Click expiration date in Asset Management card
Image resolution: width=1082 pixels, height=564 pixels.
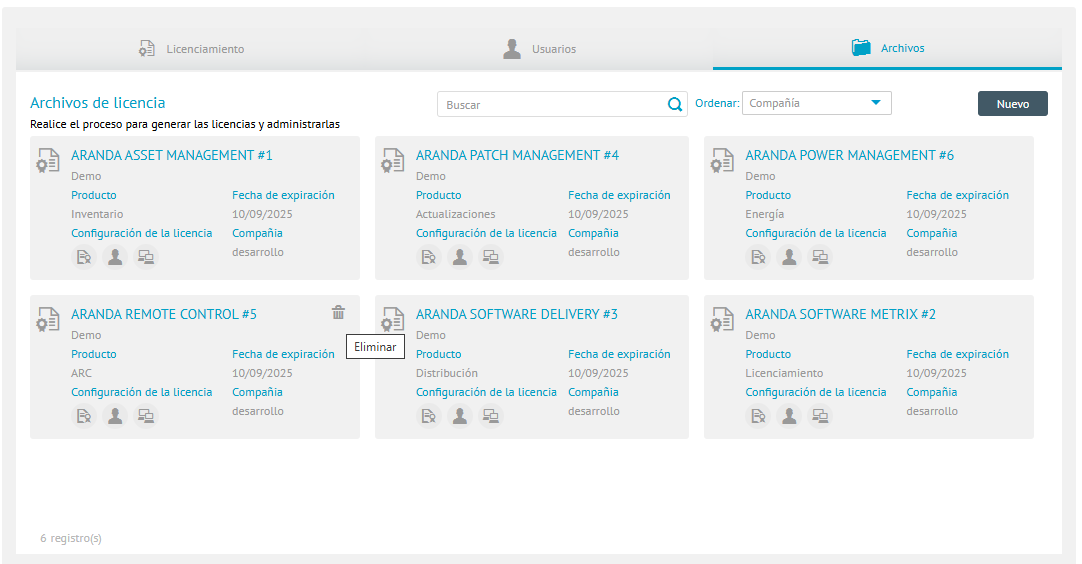(x=262, y=214)
